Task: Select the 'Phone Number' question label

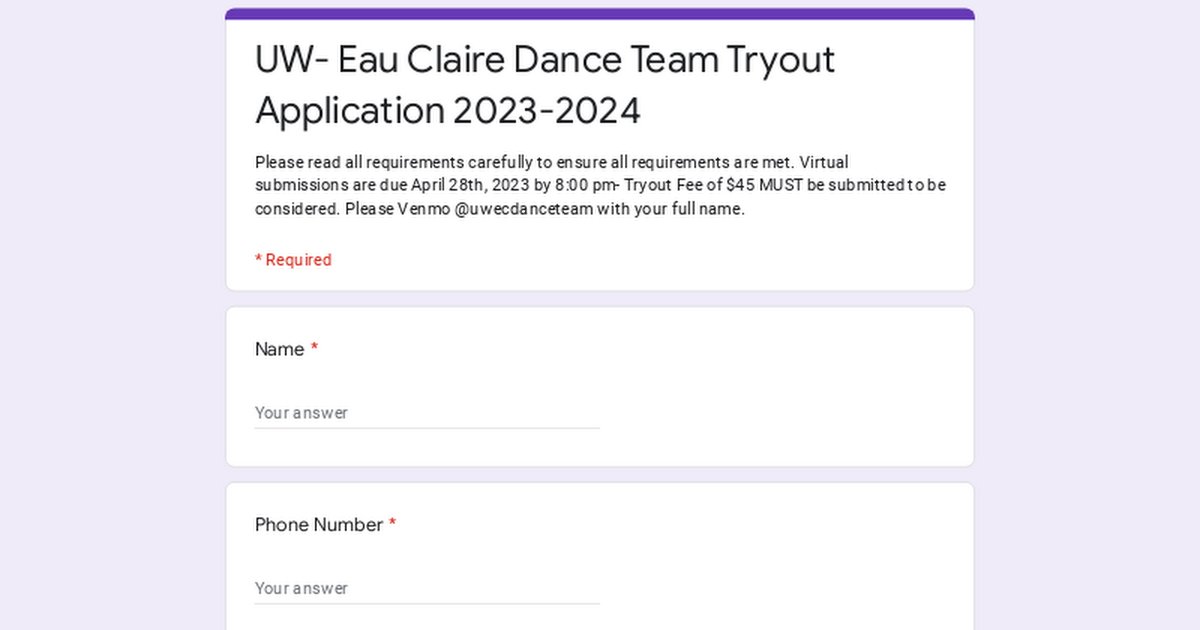Action: (x=317, y=524)
